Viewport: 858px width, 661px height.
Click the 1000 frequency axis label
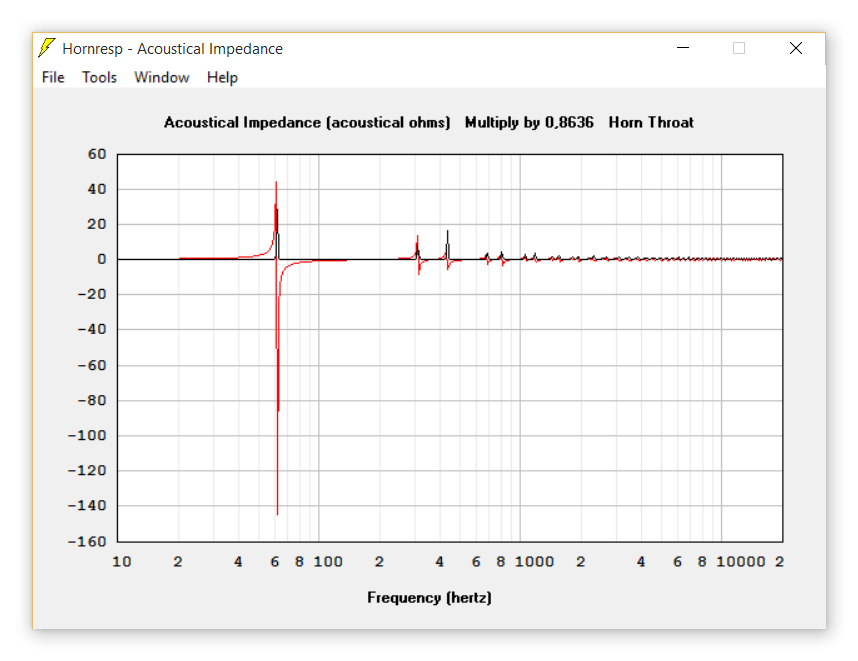tap(535, 562)
